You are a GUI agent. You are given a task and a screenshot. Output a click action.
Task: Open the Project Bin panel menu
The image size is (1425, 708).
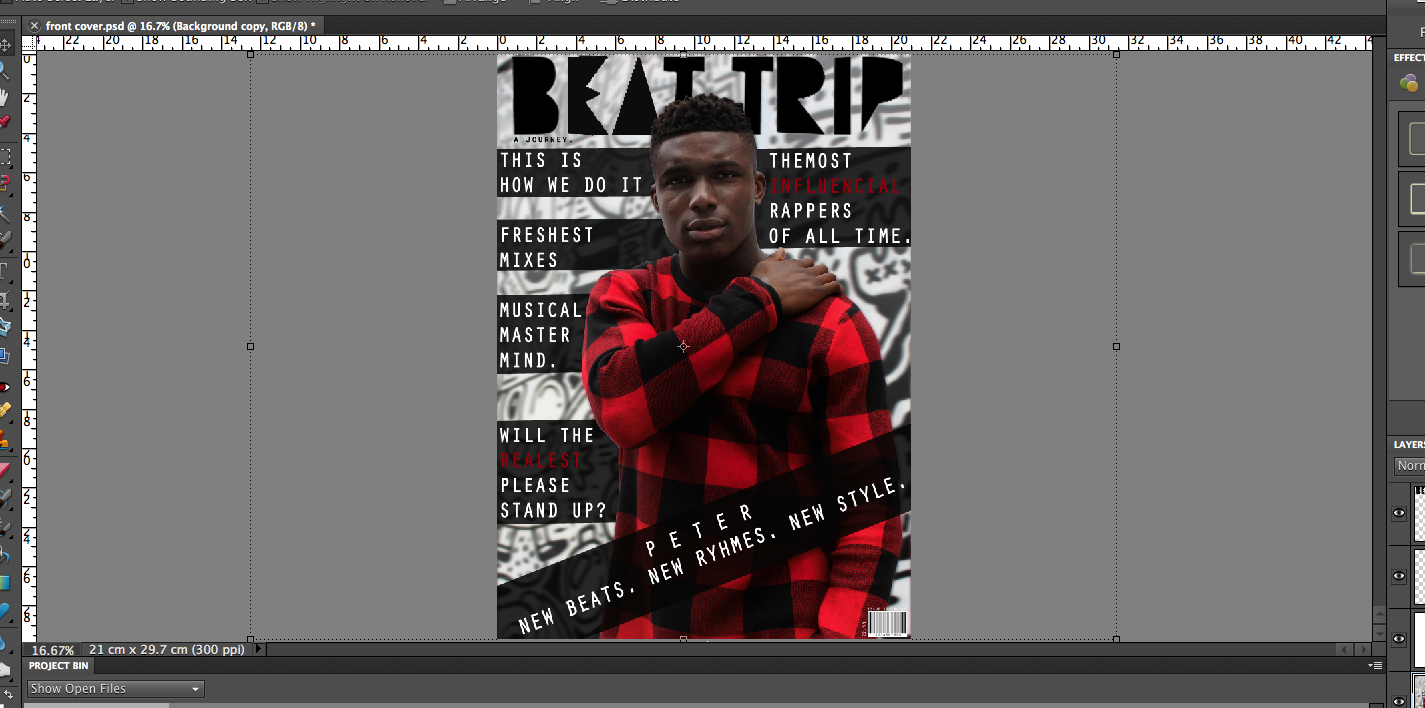[x=1376, y=665]
